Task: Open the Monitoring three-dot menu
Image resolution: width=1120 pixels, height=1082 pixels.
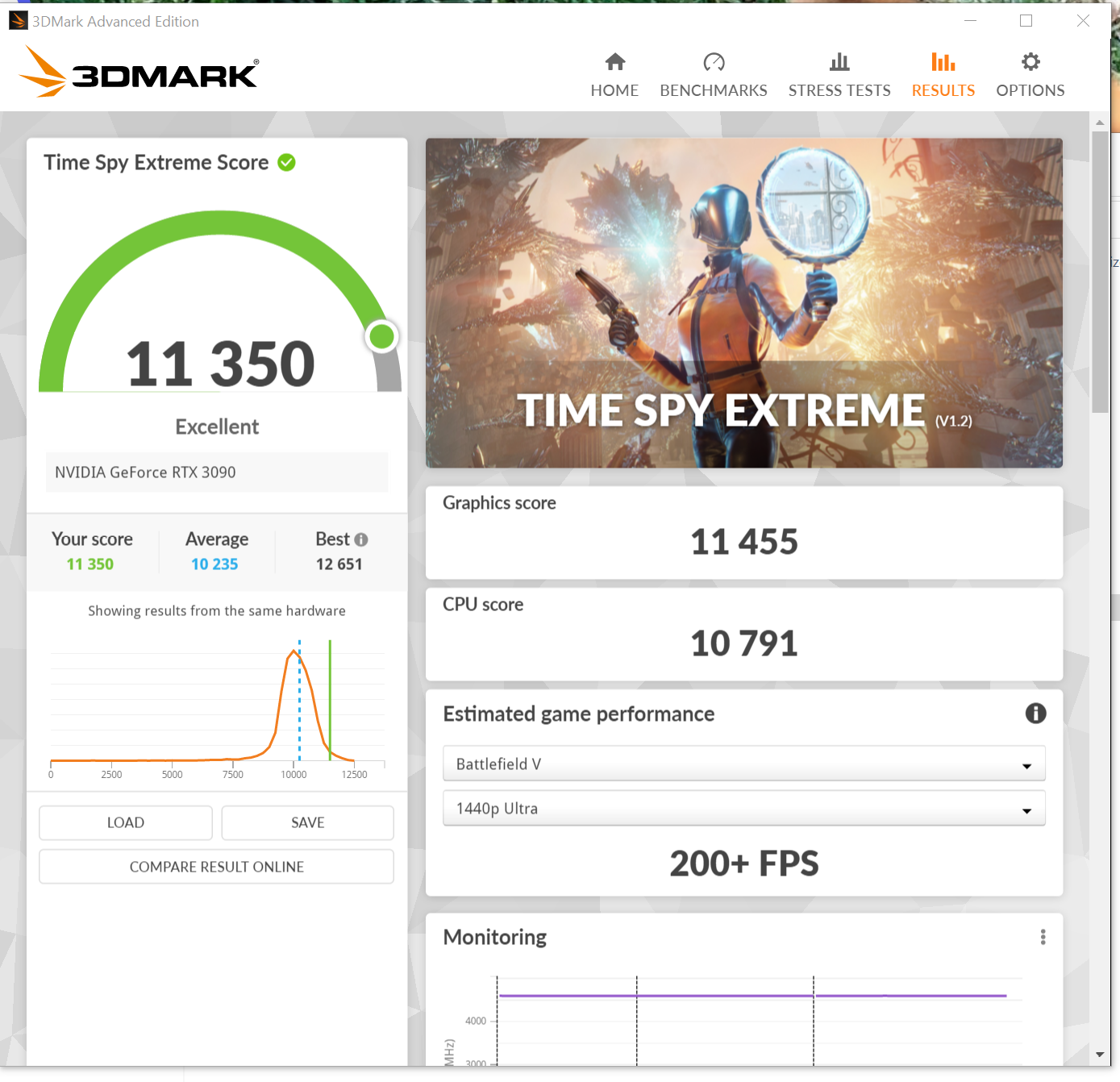Action: [x=1043, y=937]
